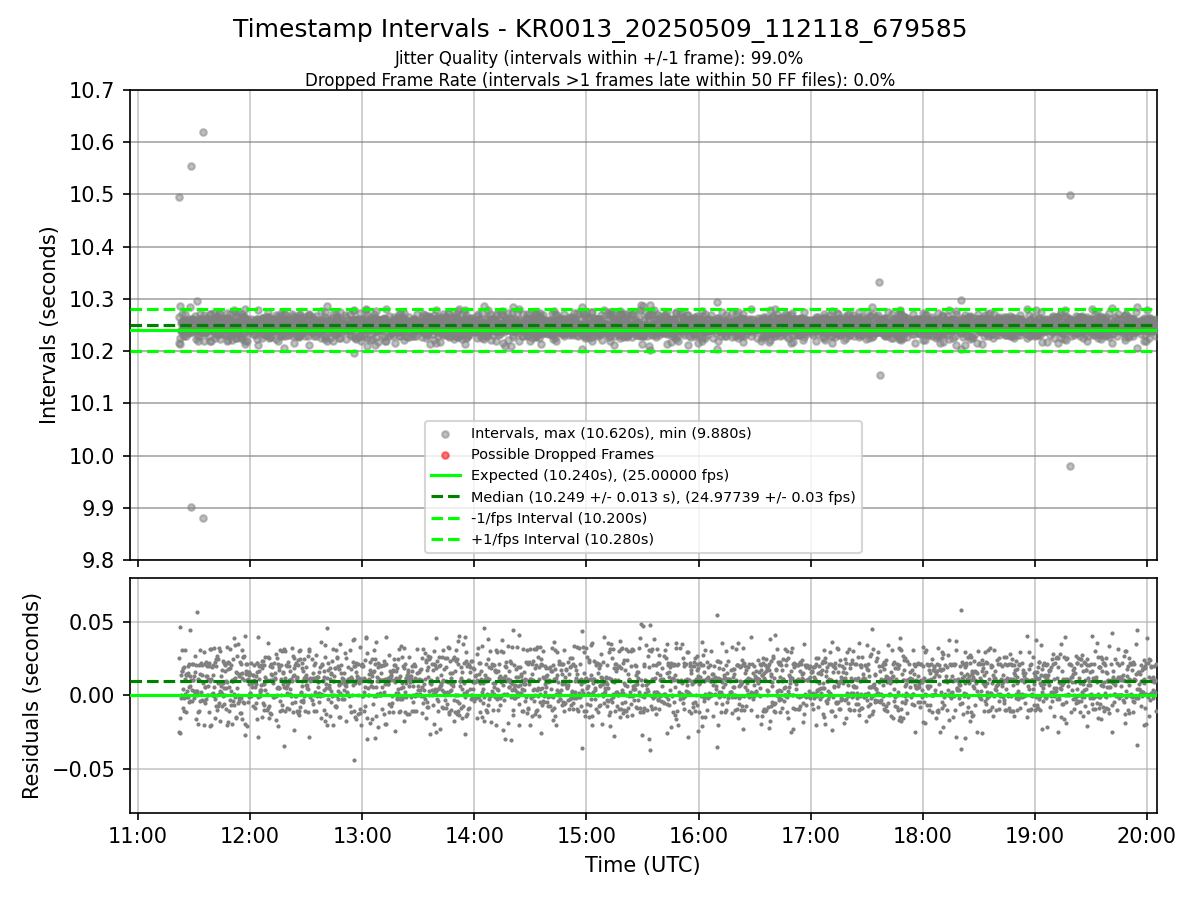Screen dimensions: 1200x900
Task: Click legend entry 'Intervals, max (10.620s), min (9.880s)'
Action: coord(611,433)
